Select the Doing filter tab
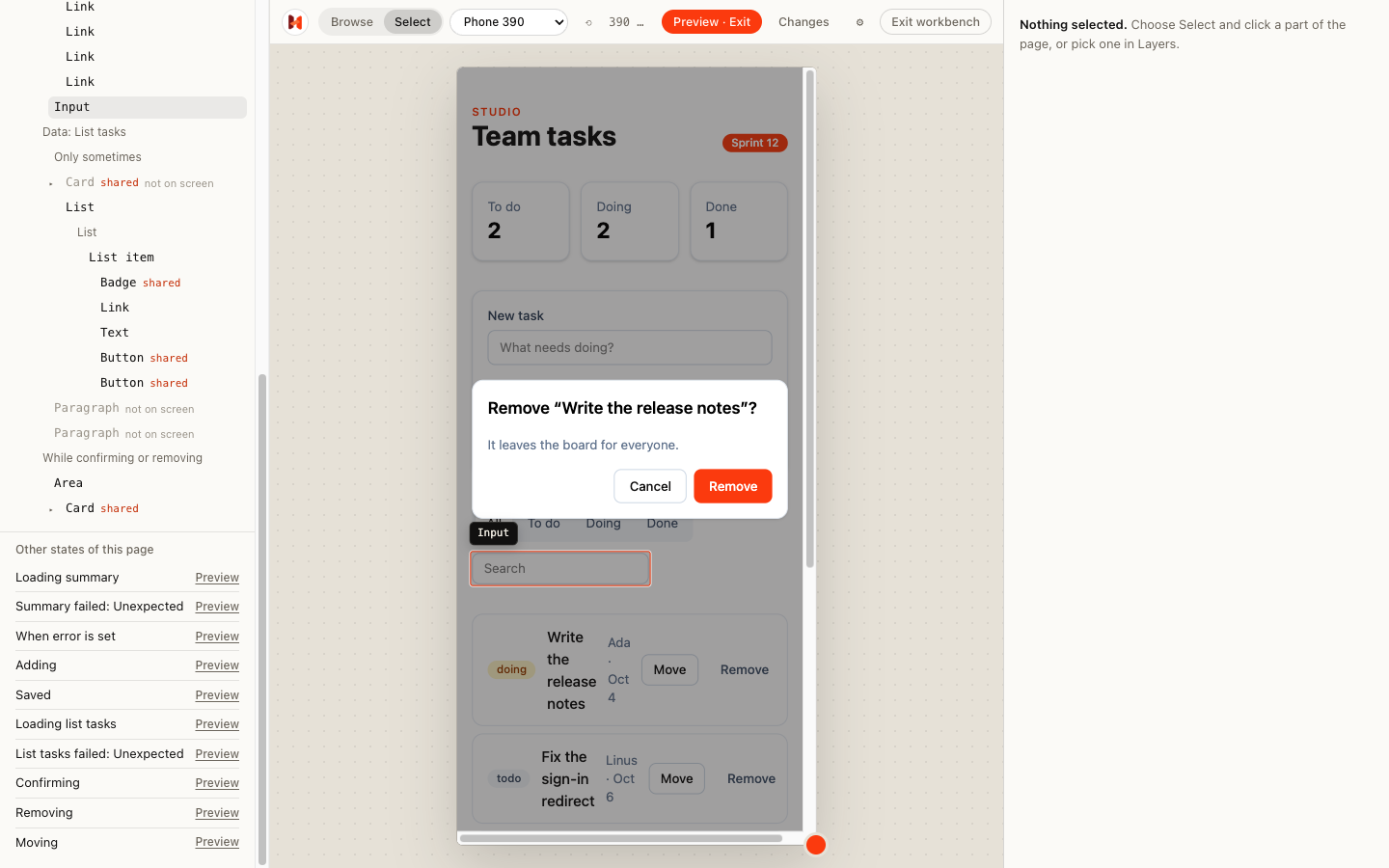 [x=603, y=524]
